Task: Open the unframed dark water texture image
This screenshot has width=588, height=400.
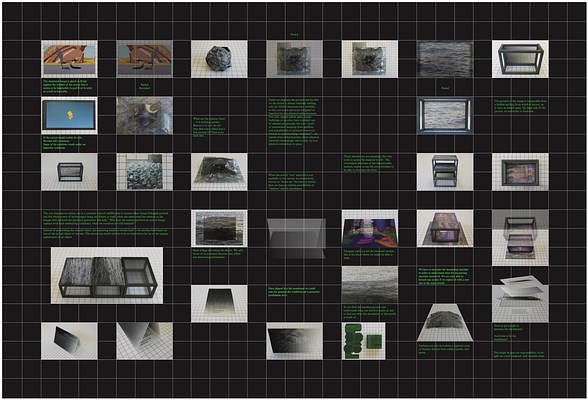Action: click(445, 59)
